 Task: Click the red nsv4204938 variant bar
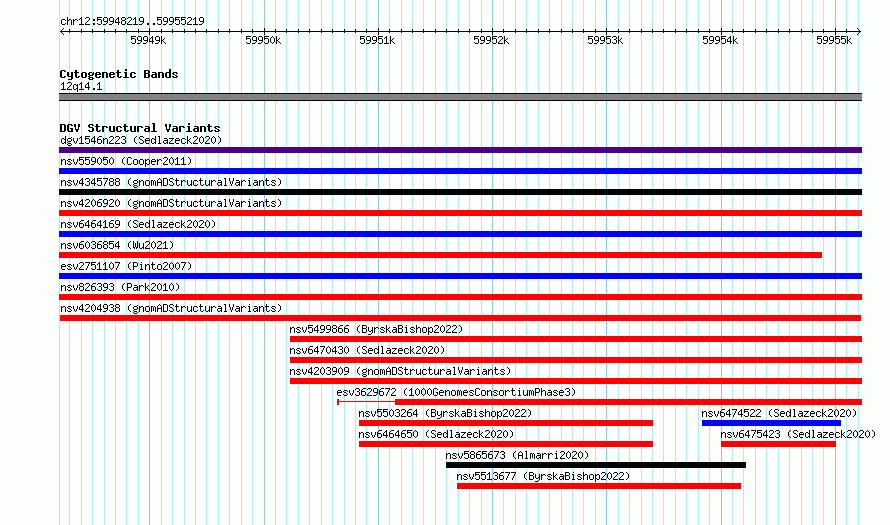coord(460,318)
